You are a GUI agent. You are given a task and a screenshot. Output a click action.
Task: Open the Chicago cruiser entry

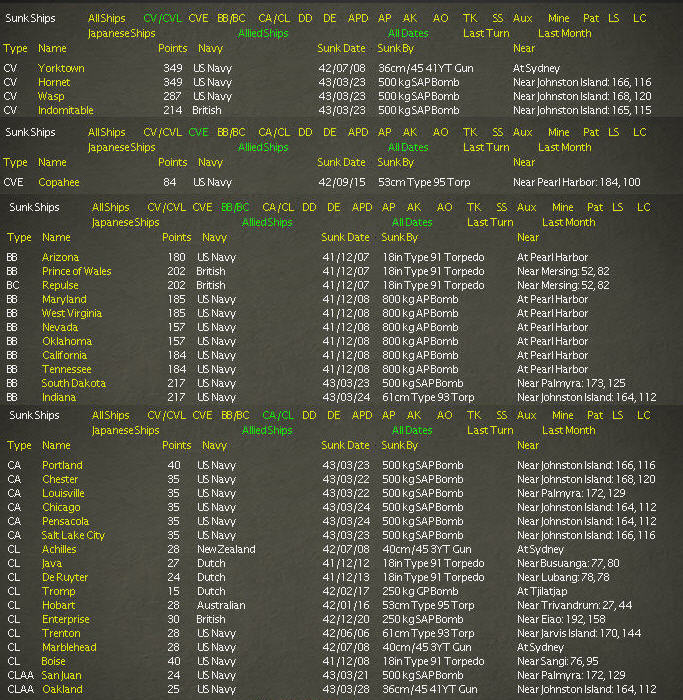(61, 507)
